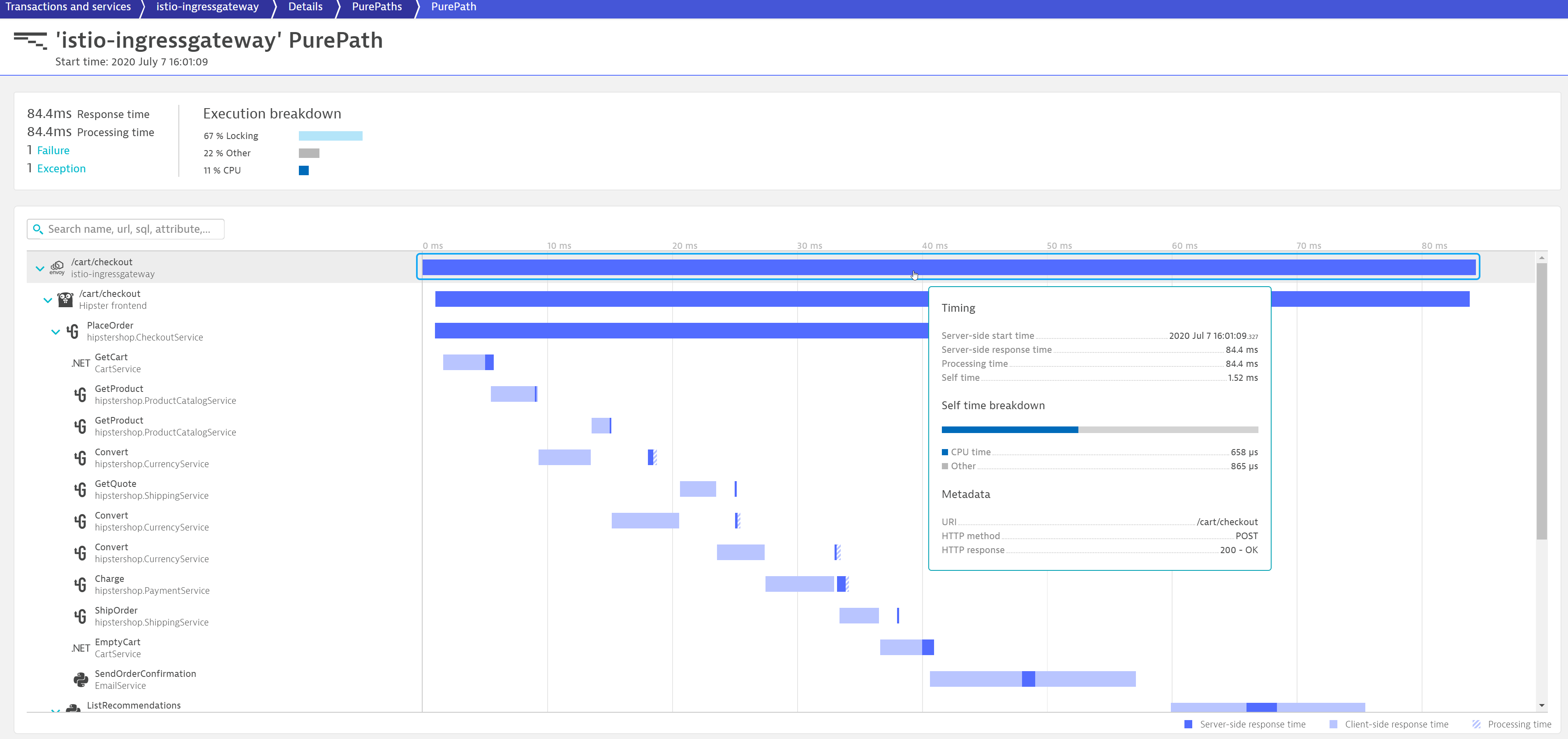Click the gRPC icon next to Charge

click(x=80, y=585)
